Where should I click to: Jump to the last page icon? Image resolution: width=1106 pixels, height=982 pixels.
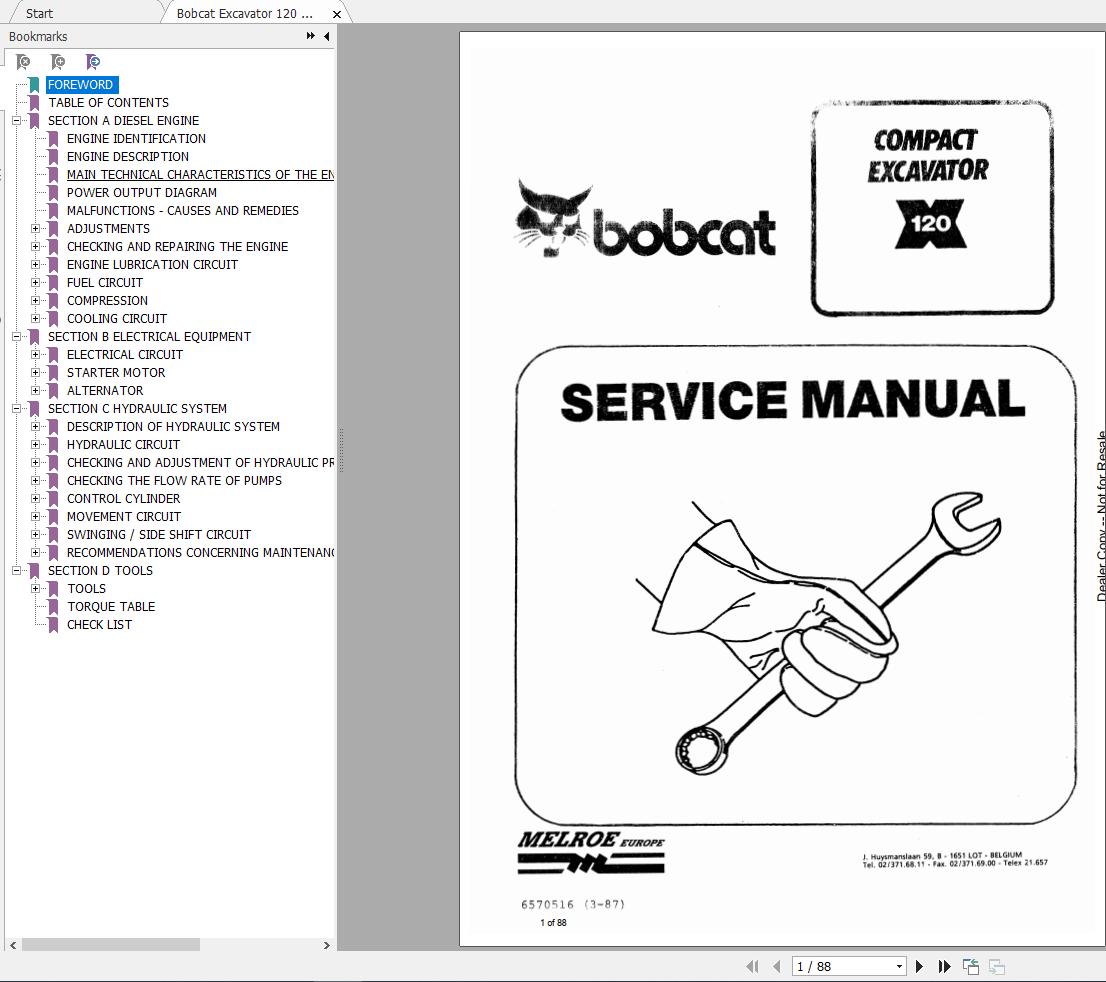click(944, 966)
